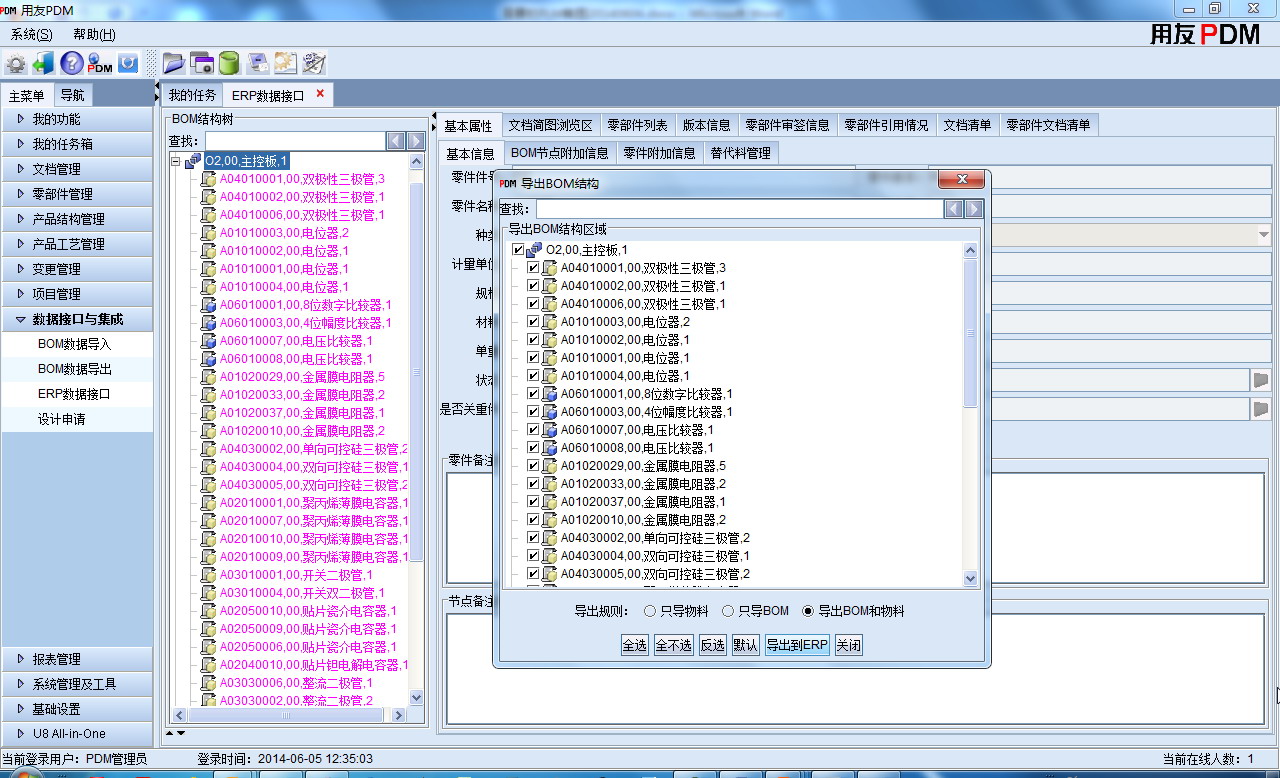The height and width of the screenshot is (778, 1280).
Task: Select 只导物料 export rule
Action: (x=650, y=611)
